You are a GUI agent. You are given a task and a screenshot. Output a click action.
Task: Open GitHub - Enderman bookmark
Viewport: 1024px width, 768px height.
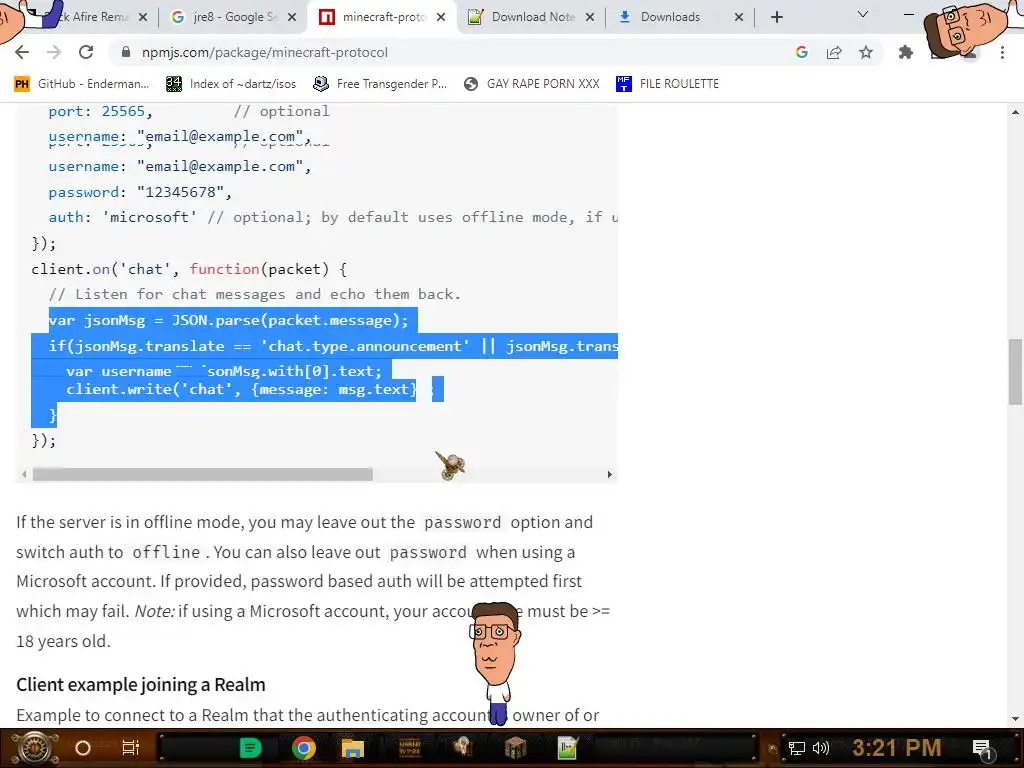[x=82, y=84]
